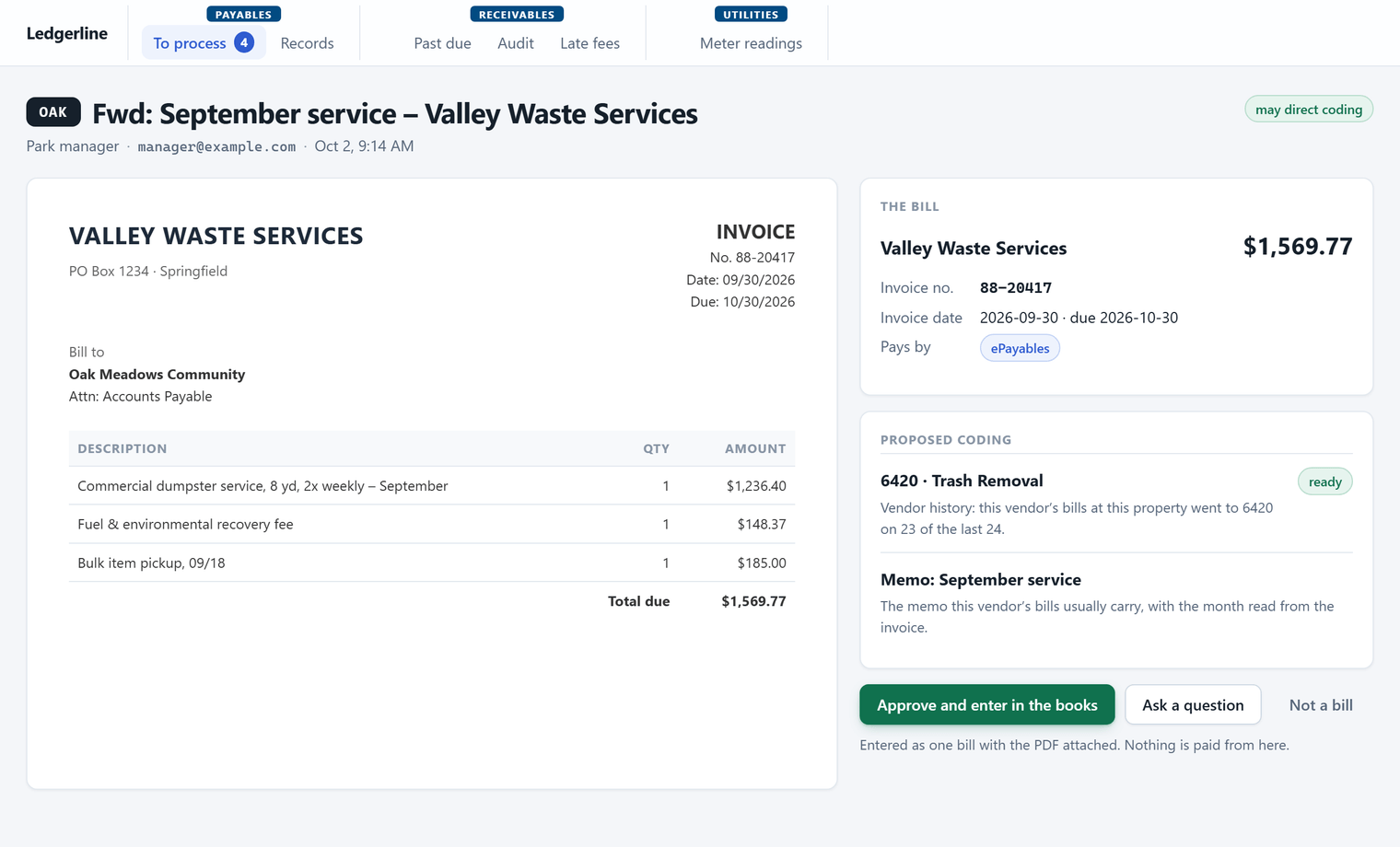
Task: Click the ePayables payment badge
Action: [x=1020, y=348]
